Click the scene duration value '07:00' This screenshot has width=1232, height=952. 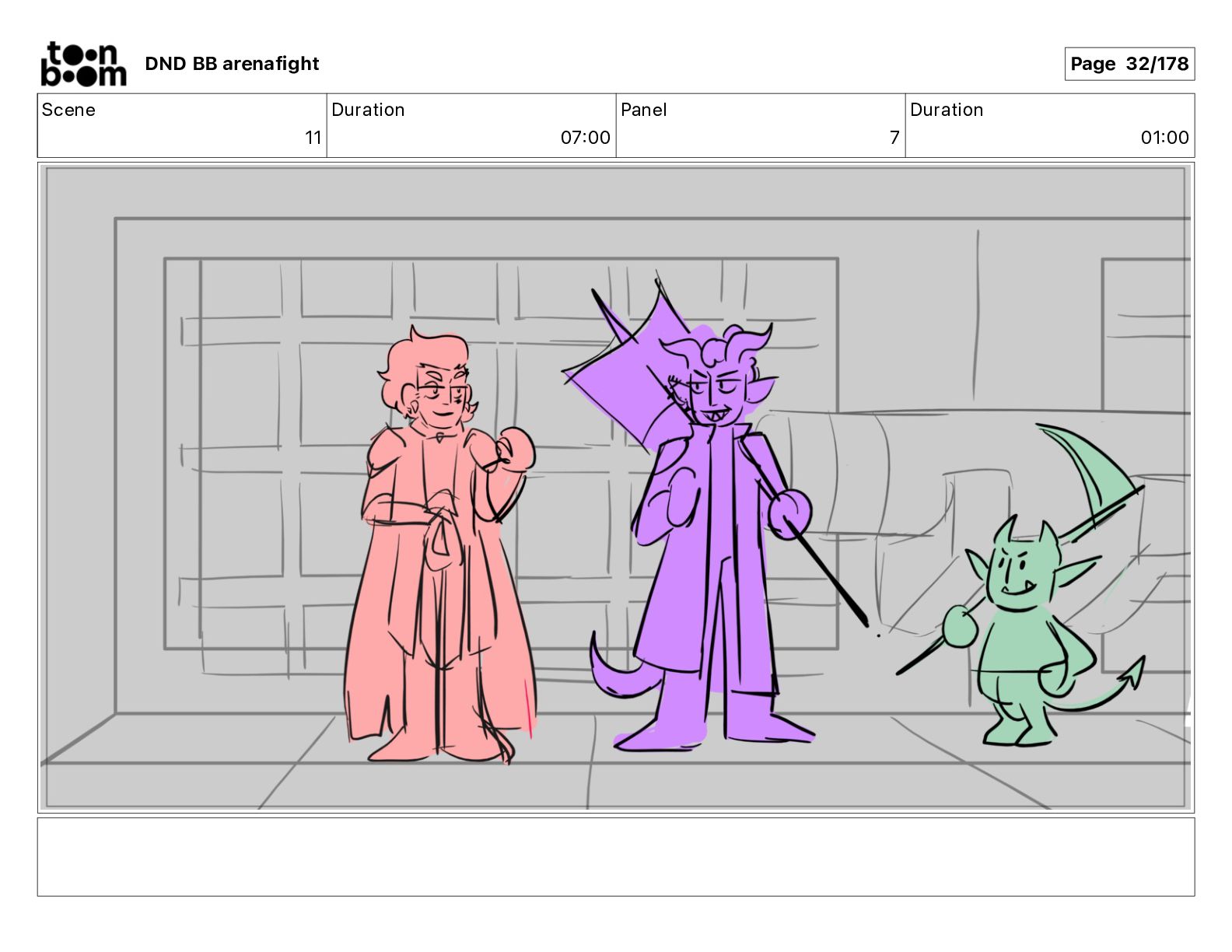point(585,138)
